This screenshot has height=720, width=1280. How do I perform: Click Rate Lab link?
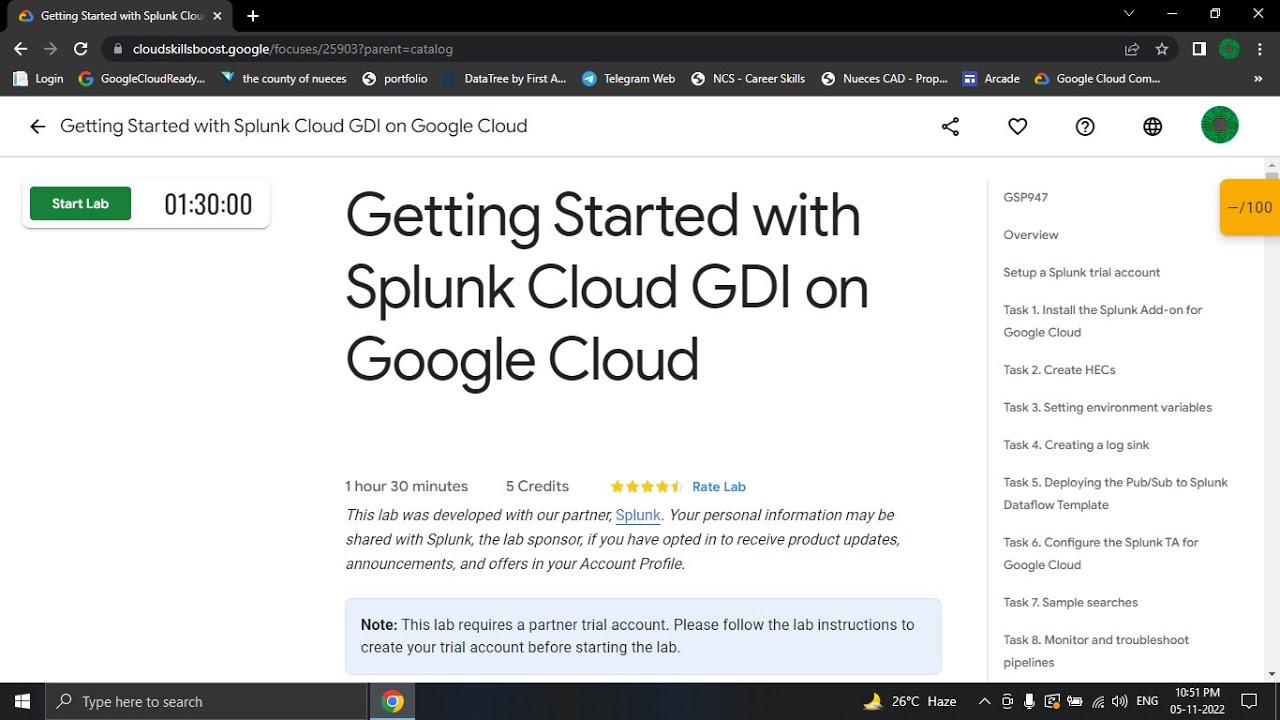(x=719, y=487)
